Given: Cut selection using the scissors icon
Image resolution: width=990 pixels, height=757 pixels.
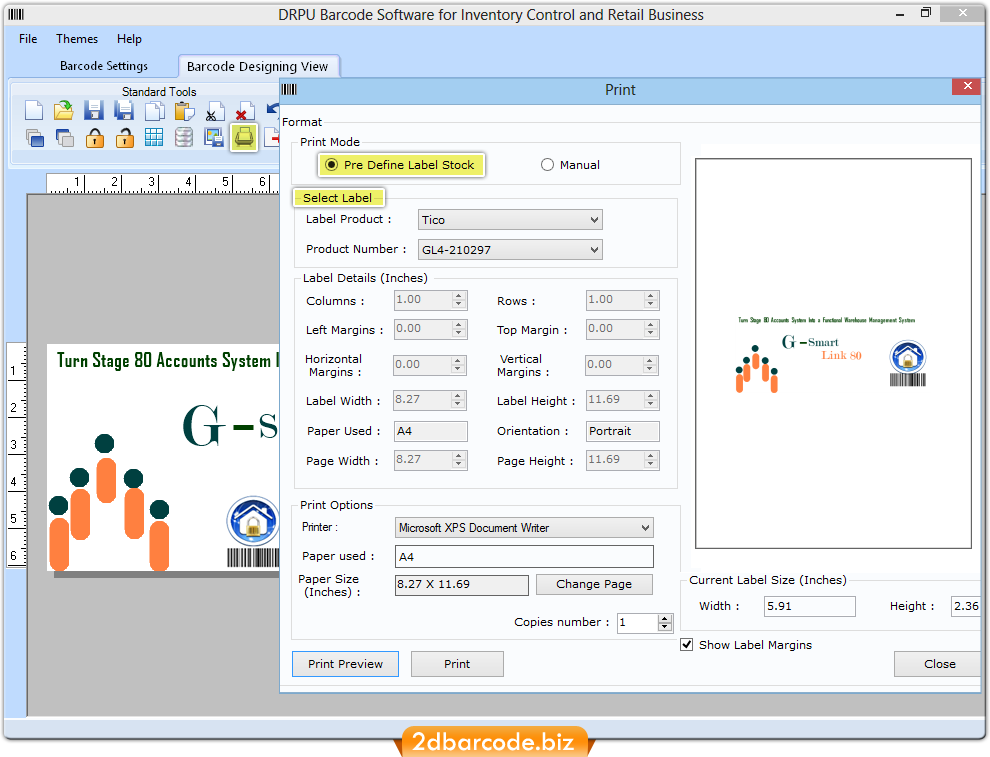Looking at the screenshot, I should (215, 111).
